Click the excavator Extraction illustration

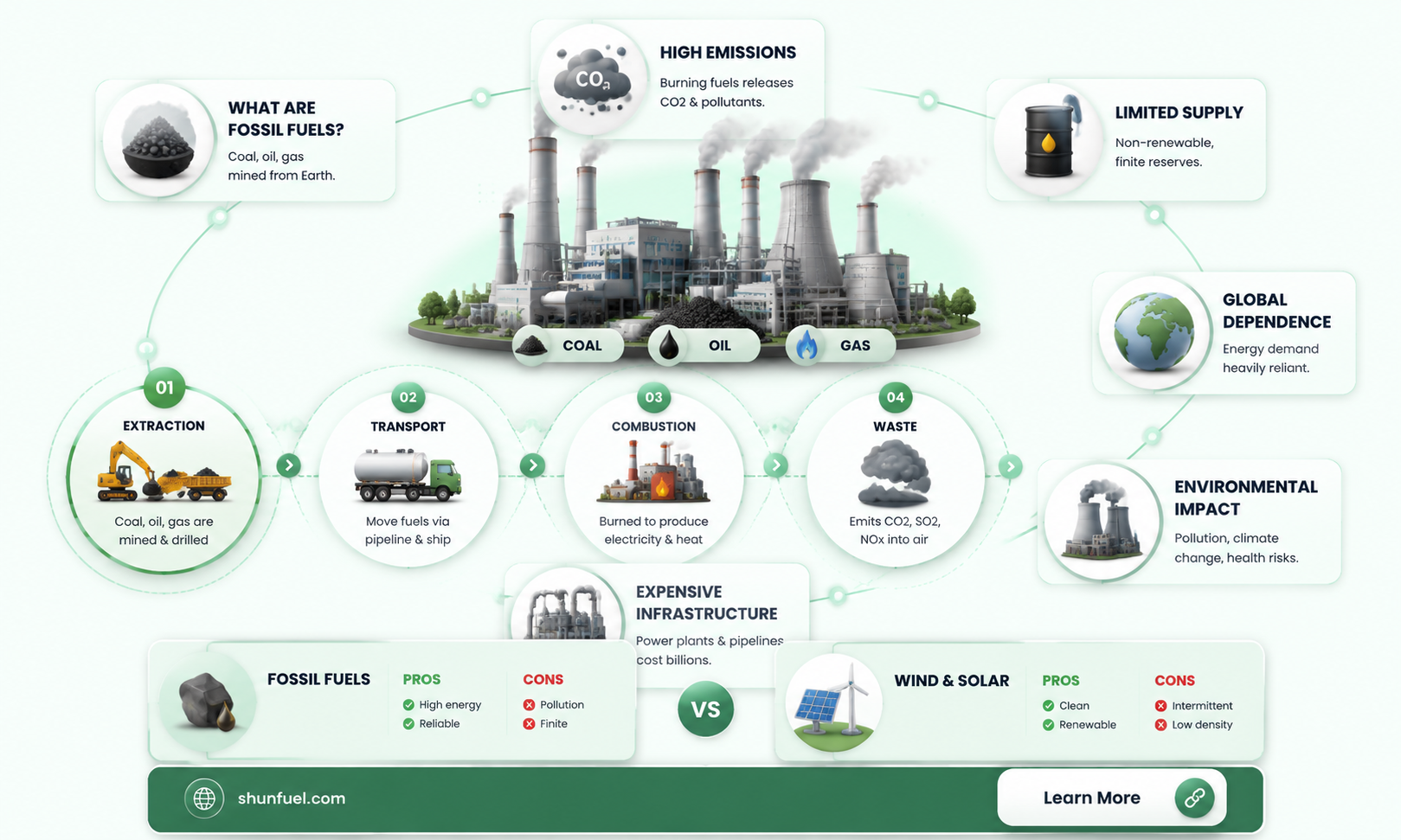164,471
